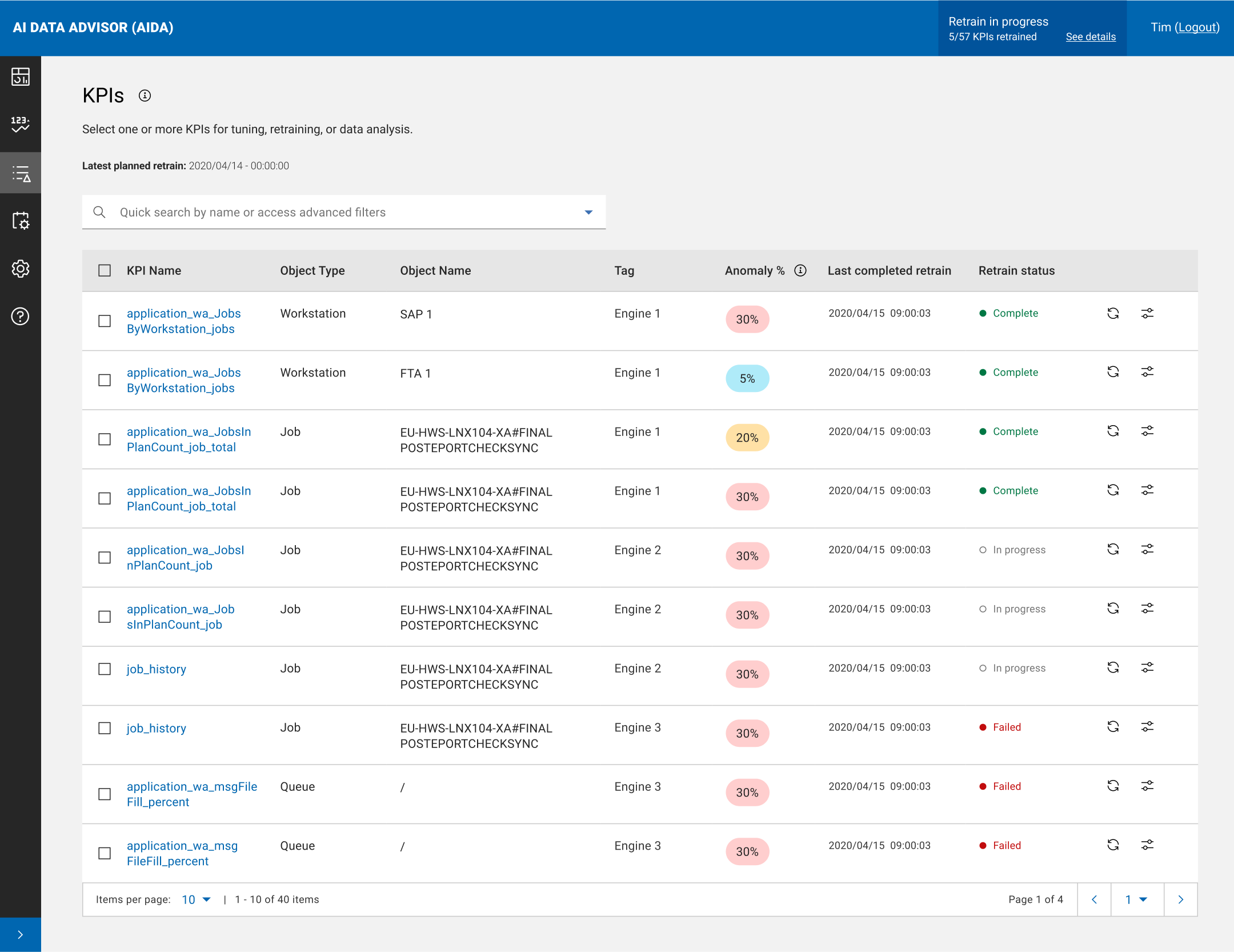Image resolution: width=1234 pixels, height=952 pixels.
Task: Open the help question mark icon
Action: coord(21,316)
